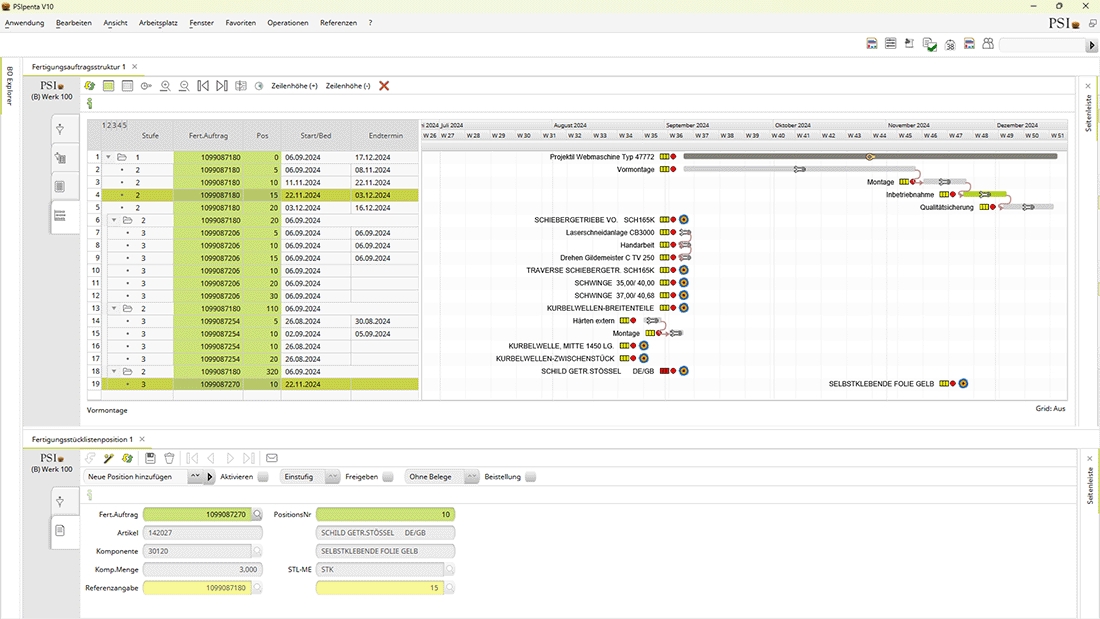Jump to the Gantt chart start
This screenshot has width=1100, height=619.
pos(203,86)
